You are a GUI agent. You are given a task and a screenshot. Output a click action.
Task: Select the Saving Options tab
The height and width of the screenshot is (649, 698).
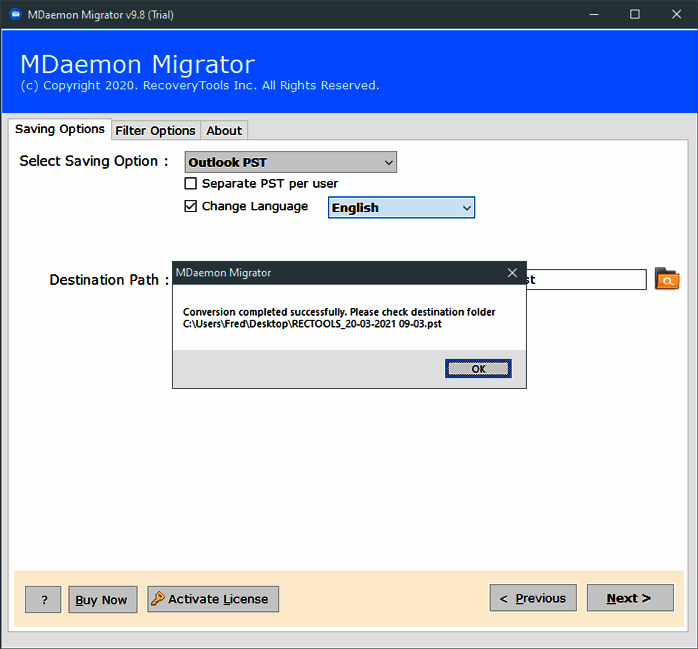click(x=59, y=129)
